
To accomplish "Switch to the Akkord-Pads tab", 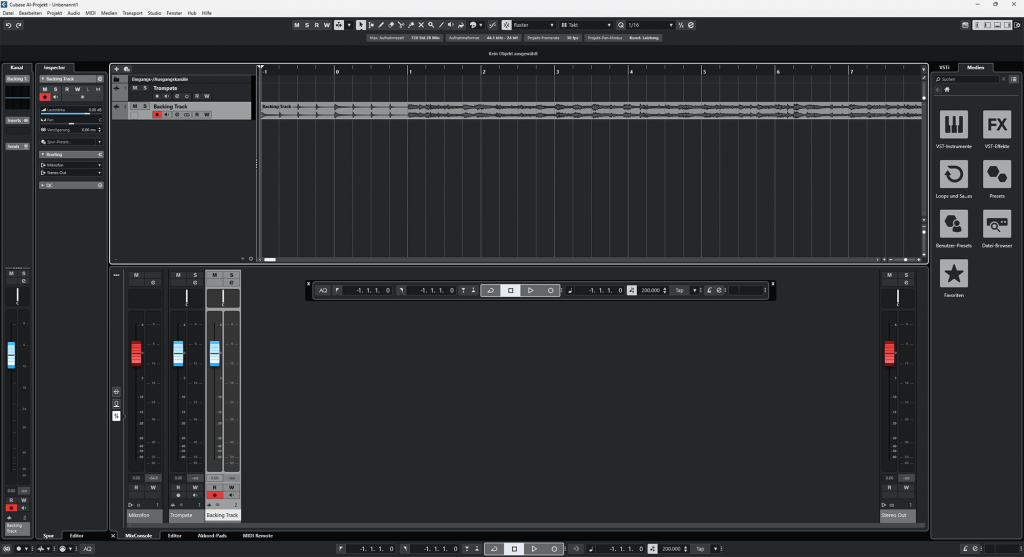I will pyautogui.click(x=212, y=535).
